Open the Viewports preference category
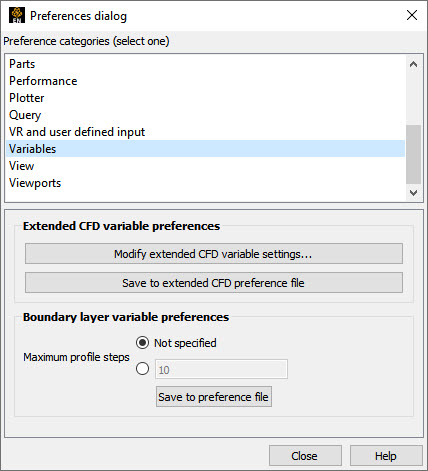The height and width of the screenshot is (471, 428). tap(205, 183)
